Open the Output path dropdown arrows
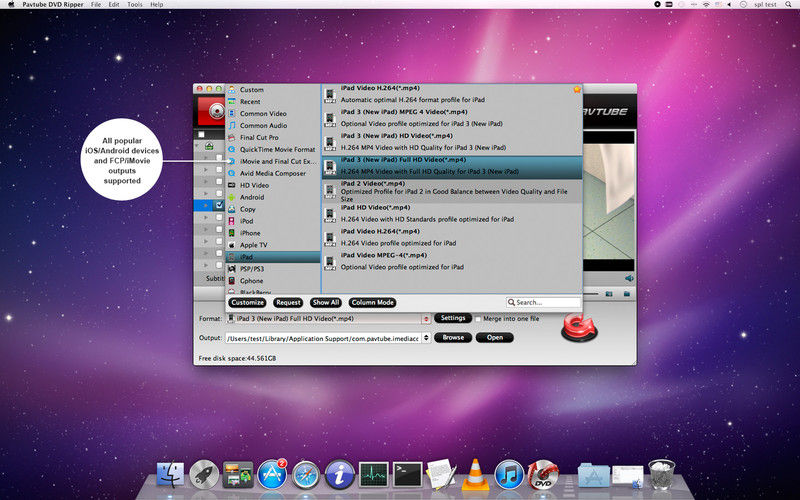This screenshot has width=800, height=500. 426,338
